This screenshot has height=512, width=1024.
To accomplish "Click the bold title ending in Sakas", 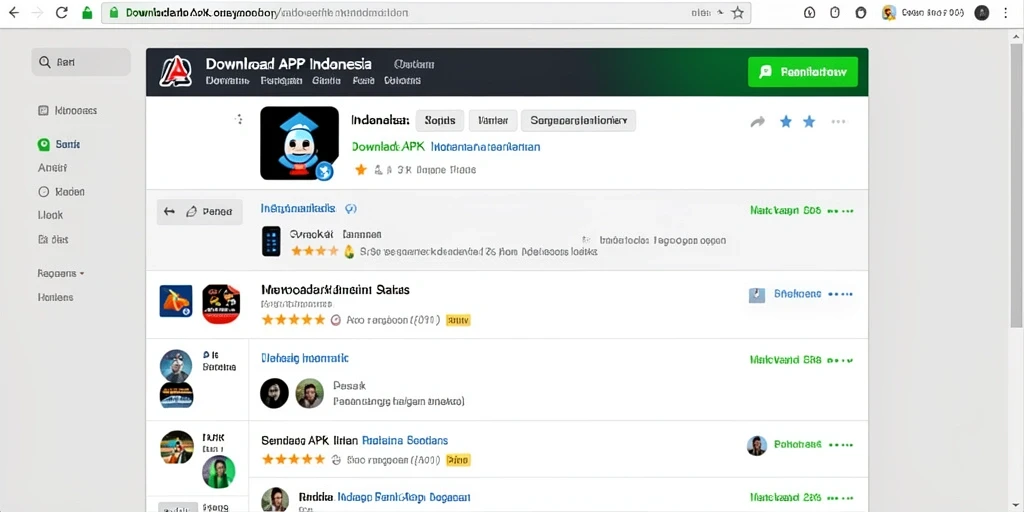I will [335, 289].
